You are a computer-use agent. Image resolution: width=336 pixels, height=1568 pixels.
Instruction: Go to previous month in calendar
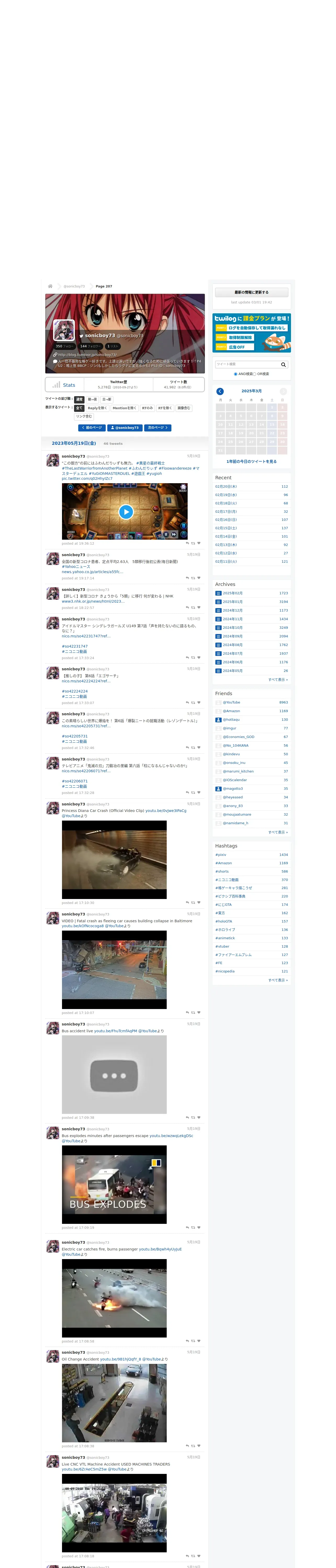click(x=220, y=391)
